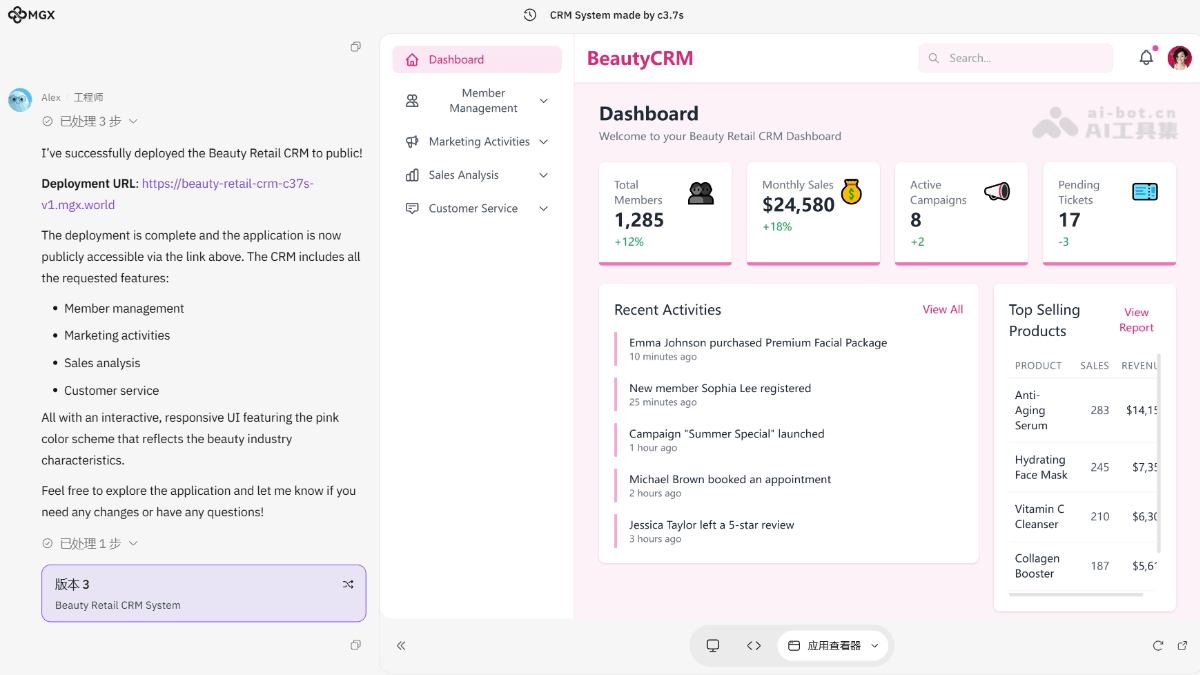
Task: Open the 应用查看器 dropdown
Action: point(834,646)
